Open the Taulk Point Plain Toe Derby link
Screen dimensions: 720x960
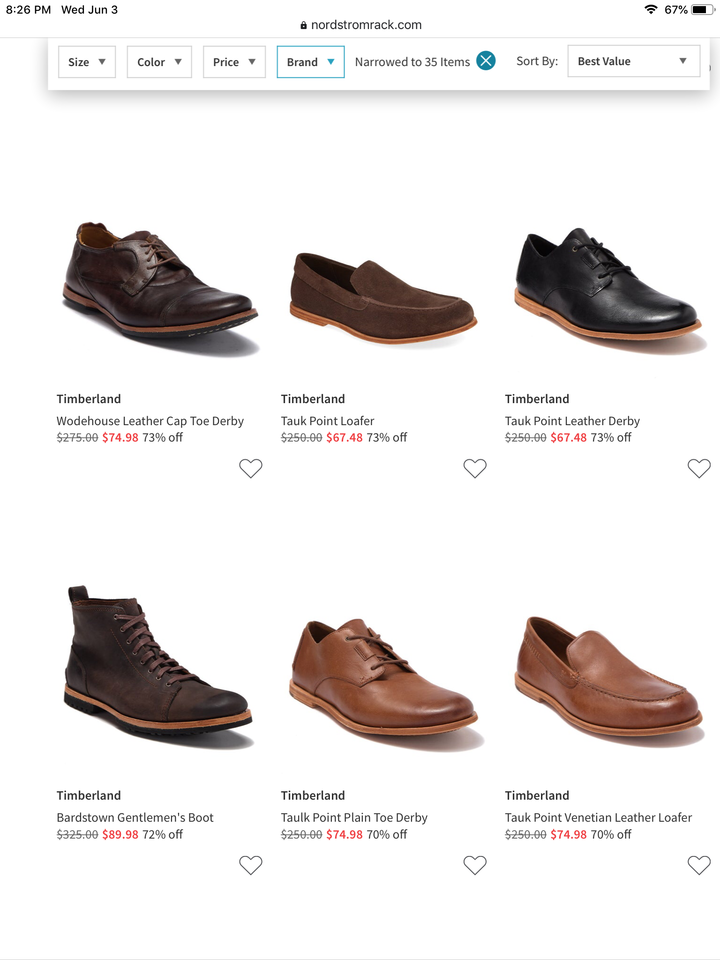pos(354,818)
